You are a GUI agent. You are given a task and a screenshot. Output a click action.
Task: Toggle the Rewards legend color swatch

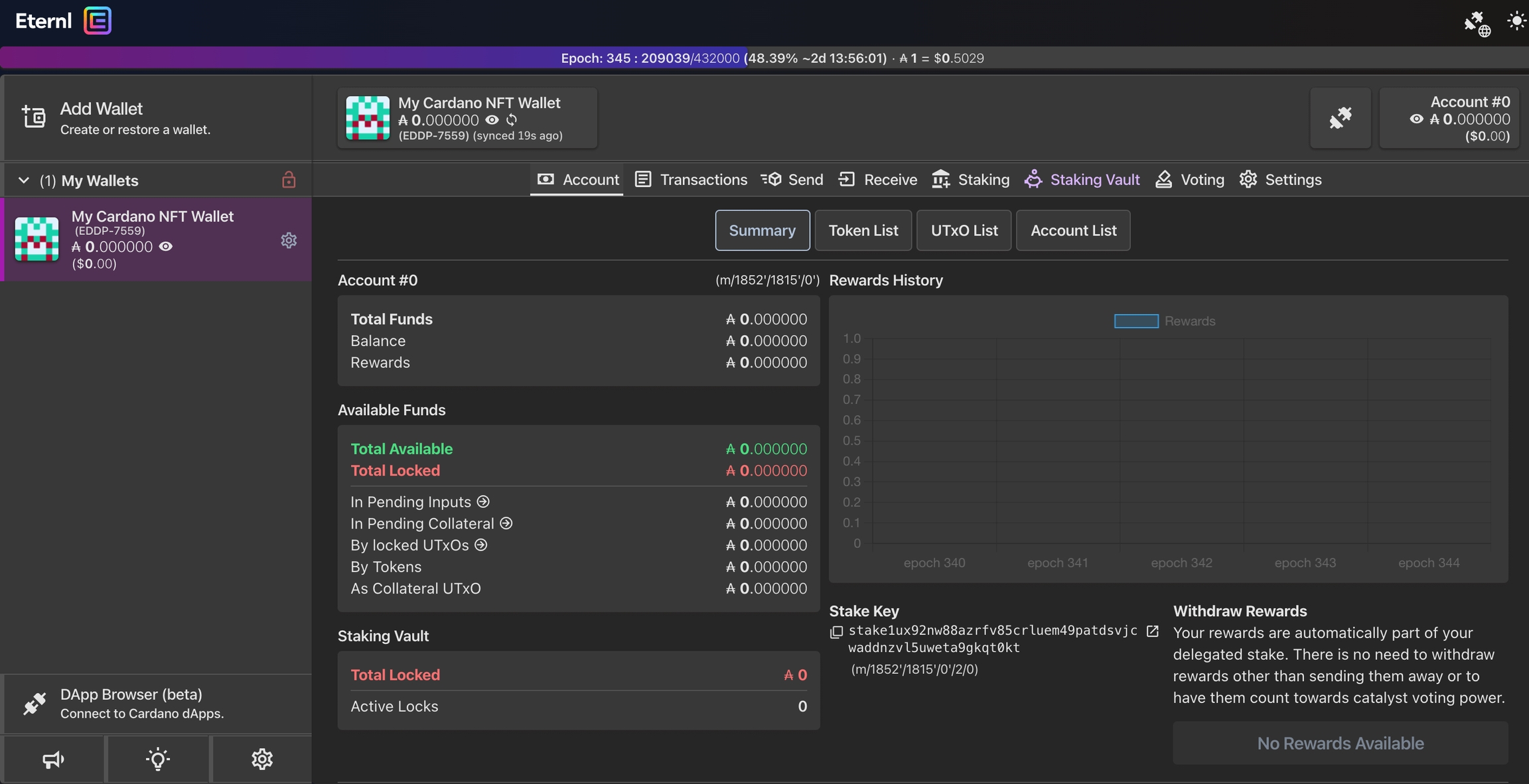(1135, 321)
